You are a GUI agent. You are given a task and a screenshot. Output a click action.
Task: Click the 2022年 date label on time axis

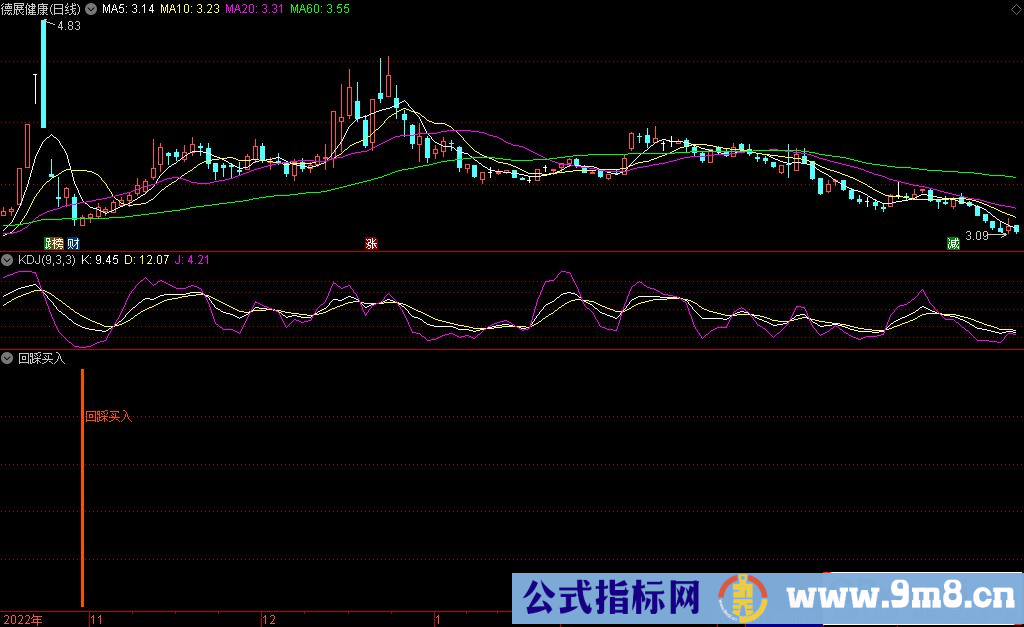23,620
